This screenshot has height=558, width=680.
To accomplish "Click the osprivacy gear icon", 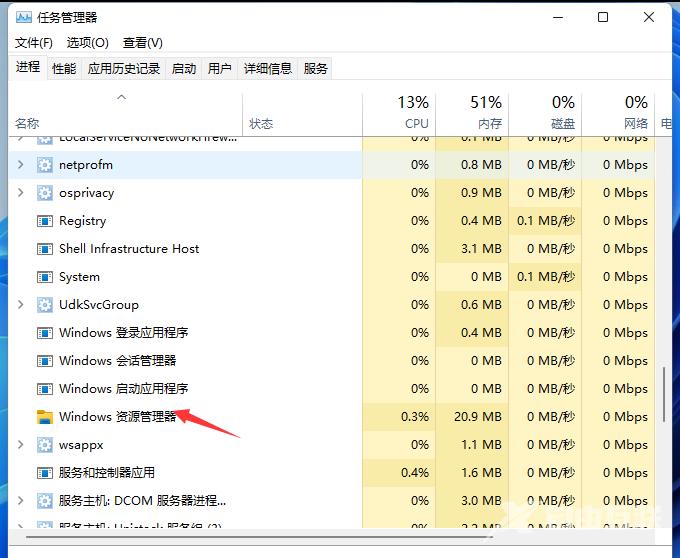I will [x=45, y=193].
